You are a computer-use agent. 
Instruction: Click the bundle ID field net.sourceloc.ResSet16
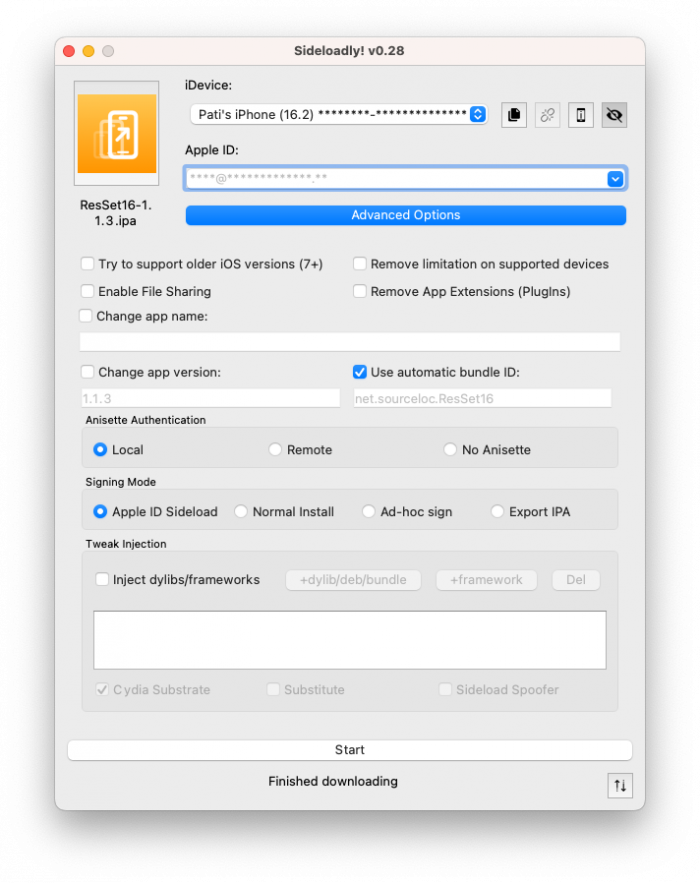(482, 398)
